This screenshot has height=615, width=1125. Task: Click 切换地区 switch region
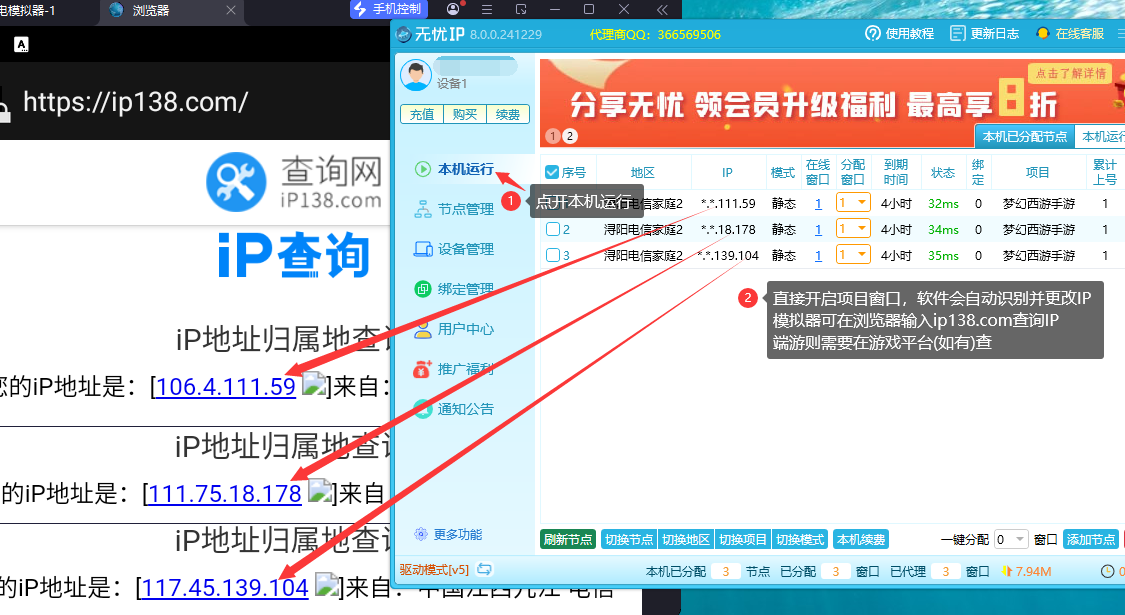686,540
